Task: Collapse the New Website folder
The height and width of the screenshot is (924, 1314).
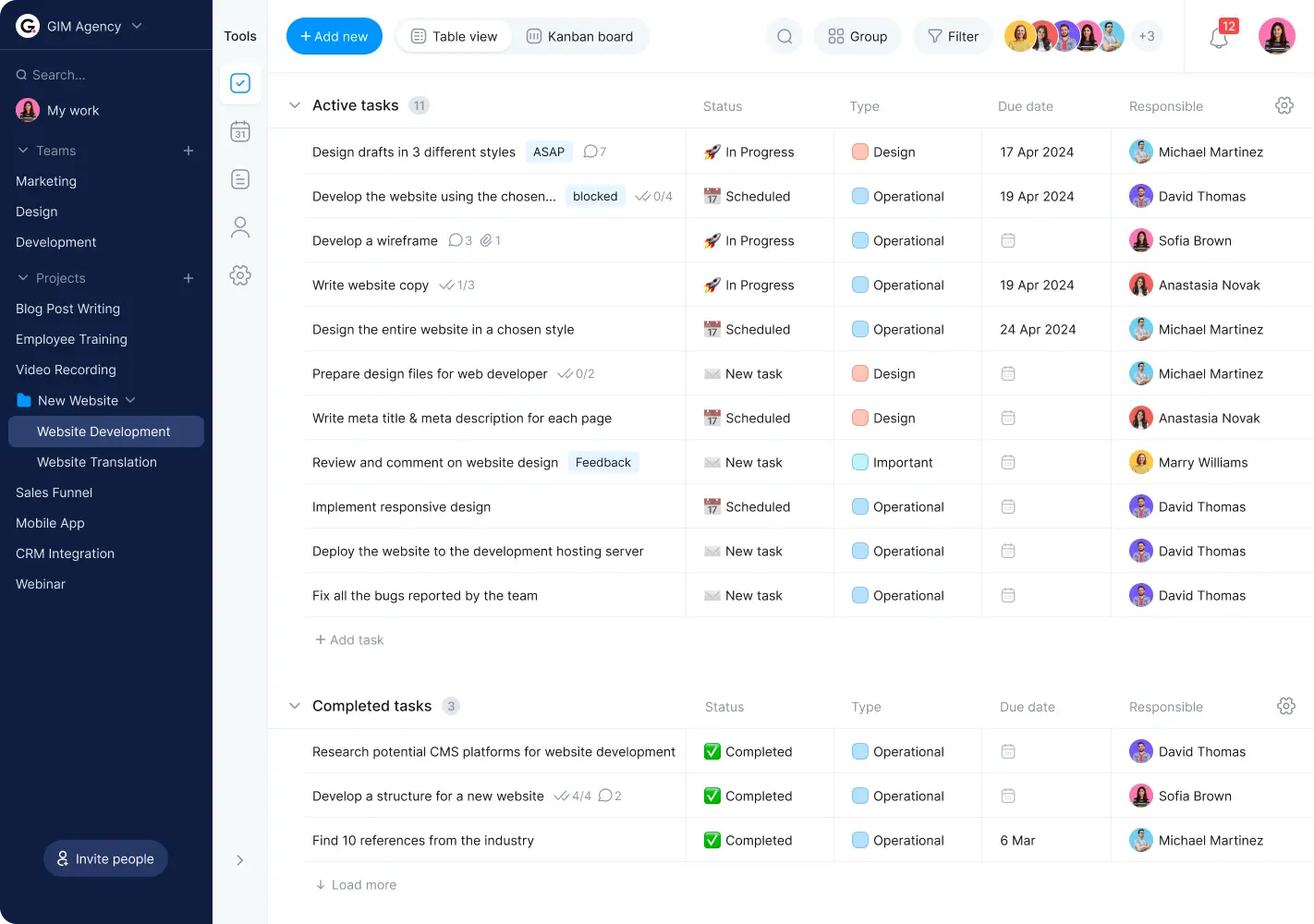Action: pyautogui.click(x=130, y=400)
